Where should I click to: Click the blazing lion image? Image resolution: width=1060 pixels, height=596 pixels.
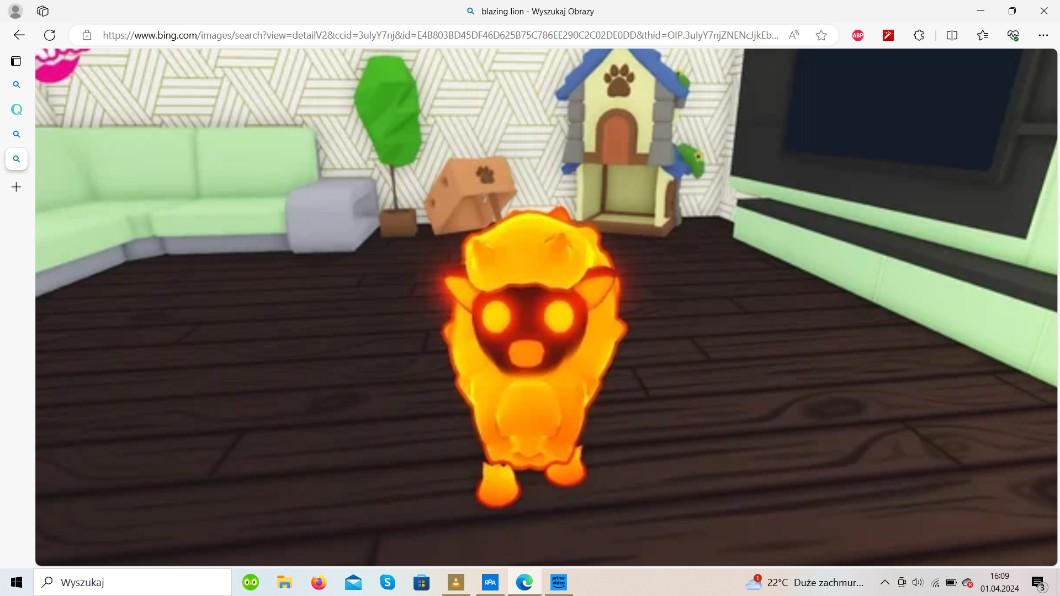coord(535,350)
